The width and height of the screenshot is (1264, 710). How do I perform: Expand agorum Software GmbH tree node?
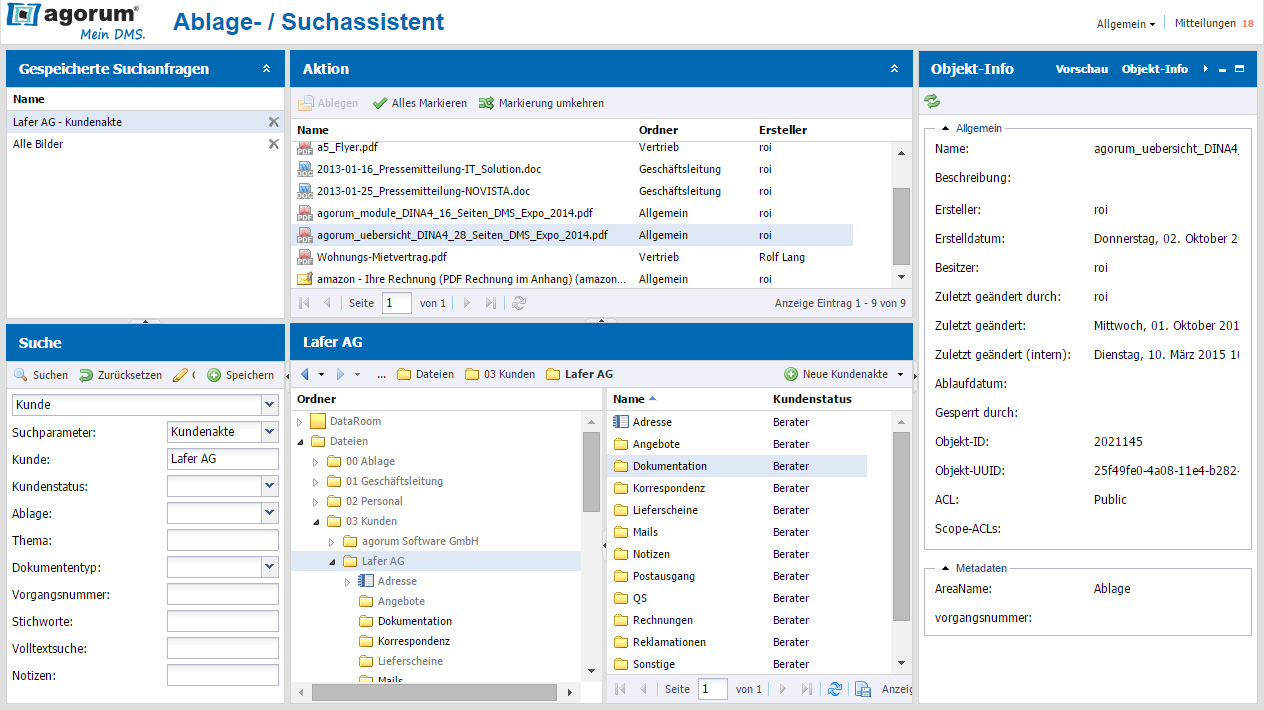coord(331,542)
